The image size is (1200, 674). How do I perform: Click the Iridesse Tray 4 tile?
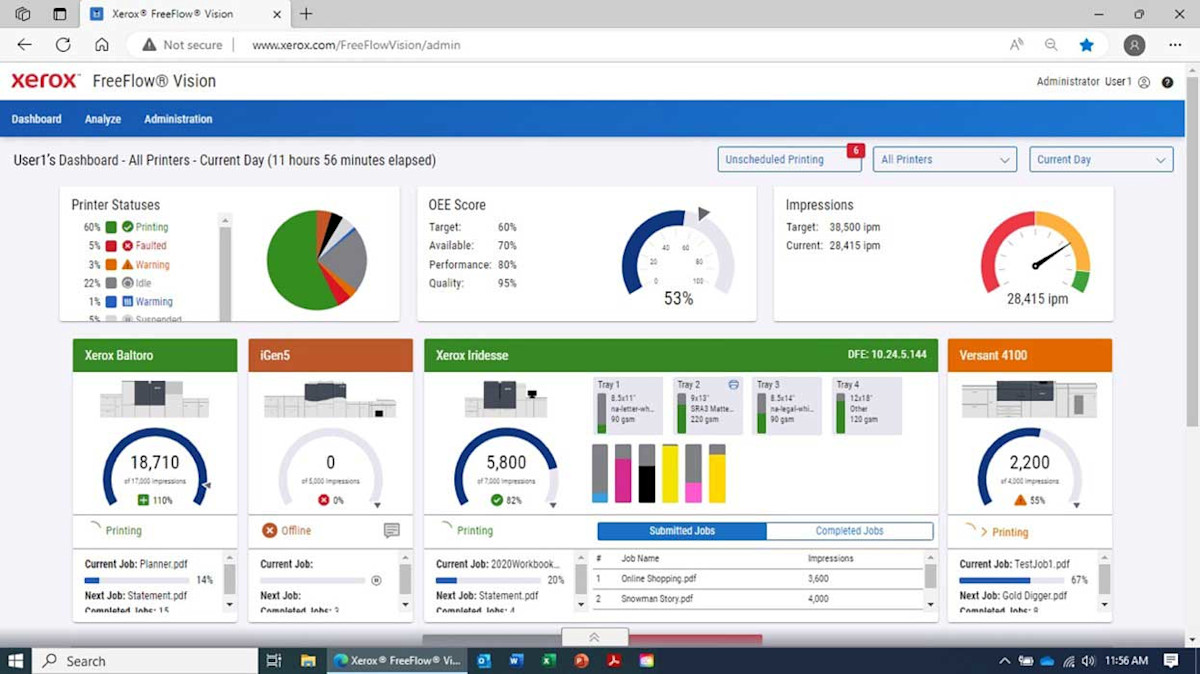867,405
